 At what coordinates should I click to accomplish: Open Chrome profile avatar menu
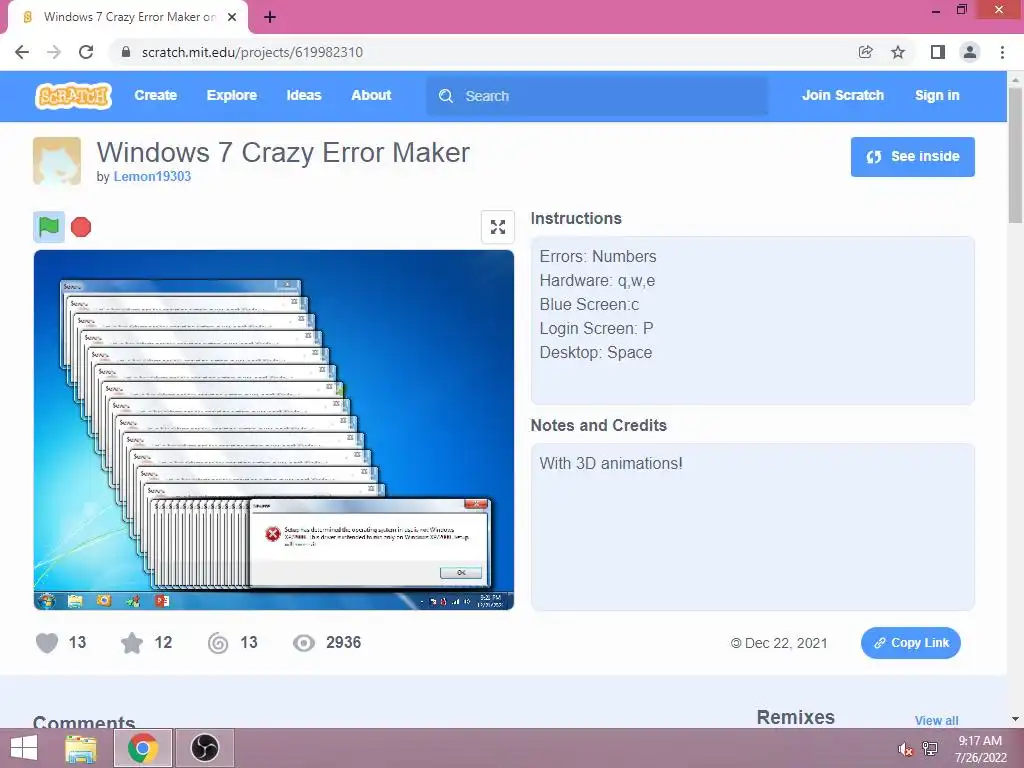(x=970, y=52)
